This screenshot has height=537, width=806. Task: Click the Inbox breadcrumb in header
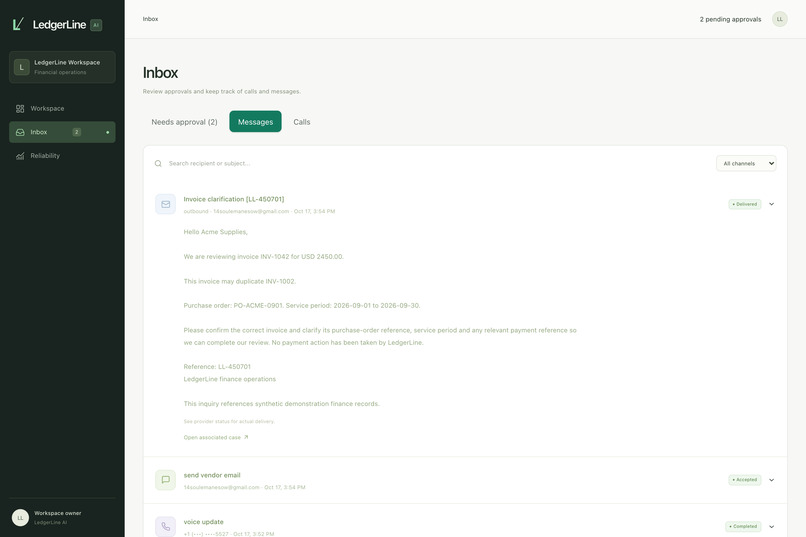pos(151,19)
